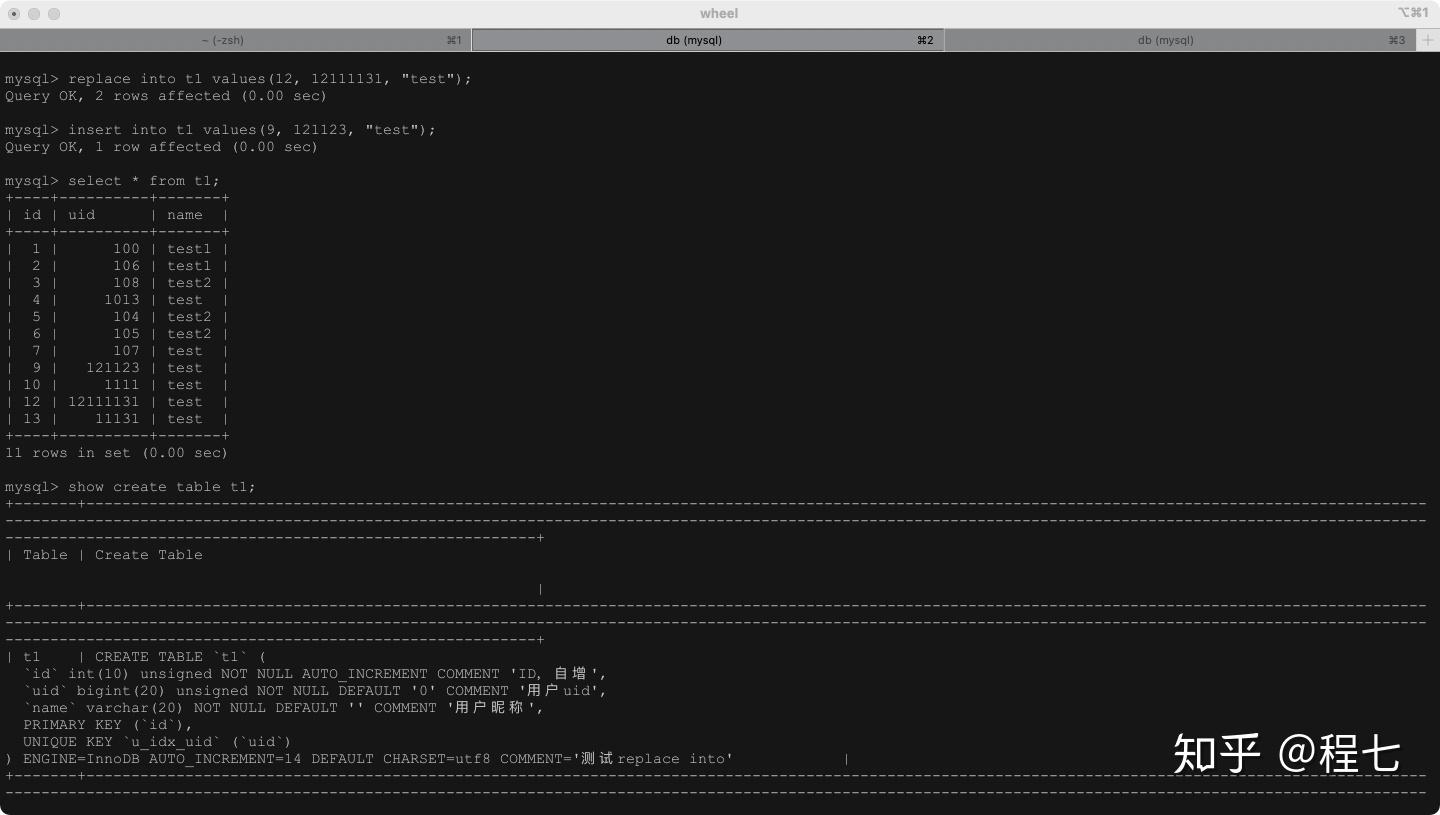Click the zoom window button

(x=54, y=14)
